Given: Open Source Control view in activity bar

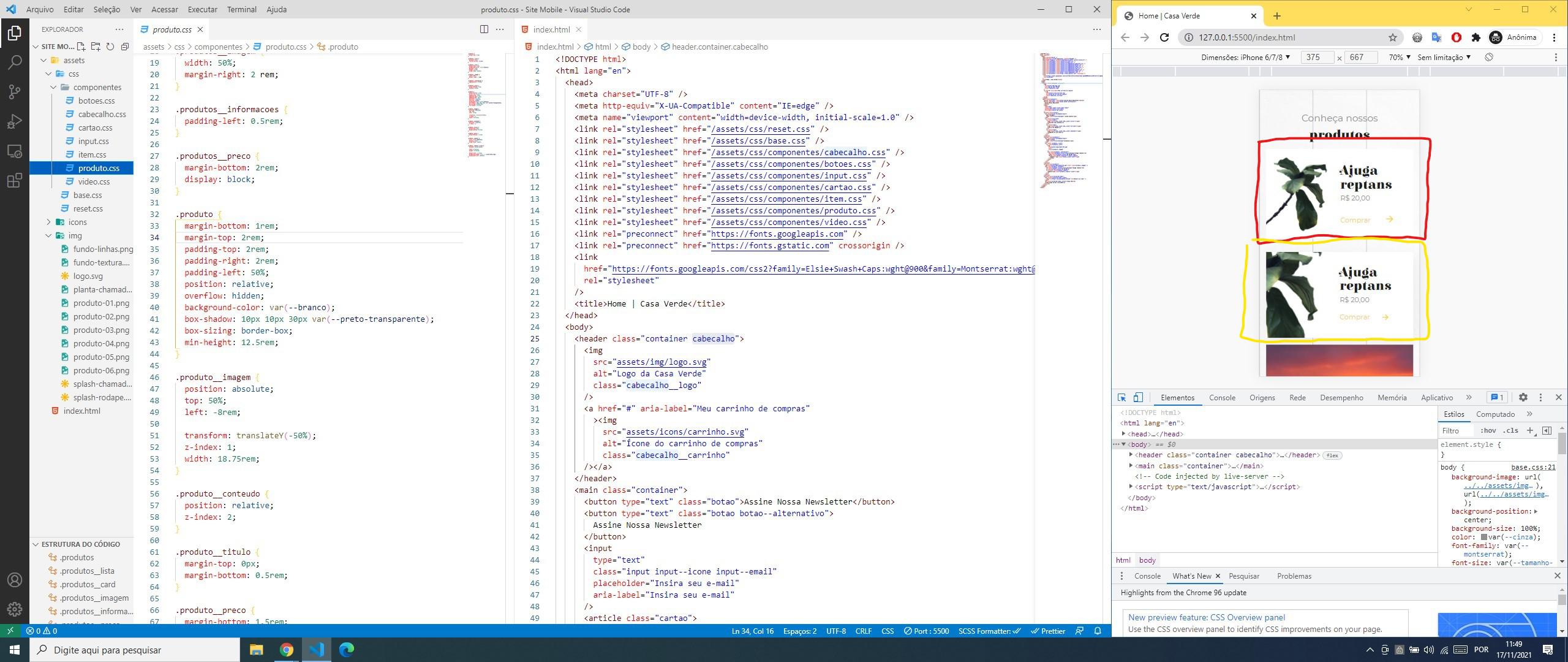Looking at the screenshot, I should click(15, 91).
